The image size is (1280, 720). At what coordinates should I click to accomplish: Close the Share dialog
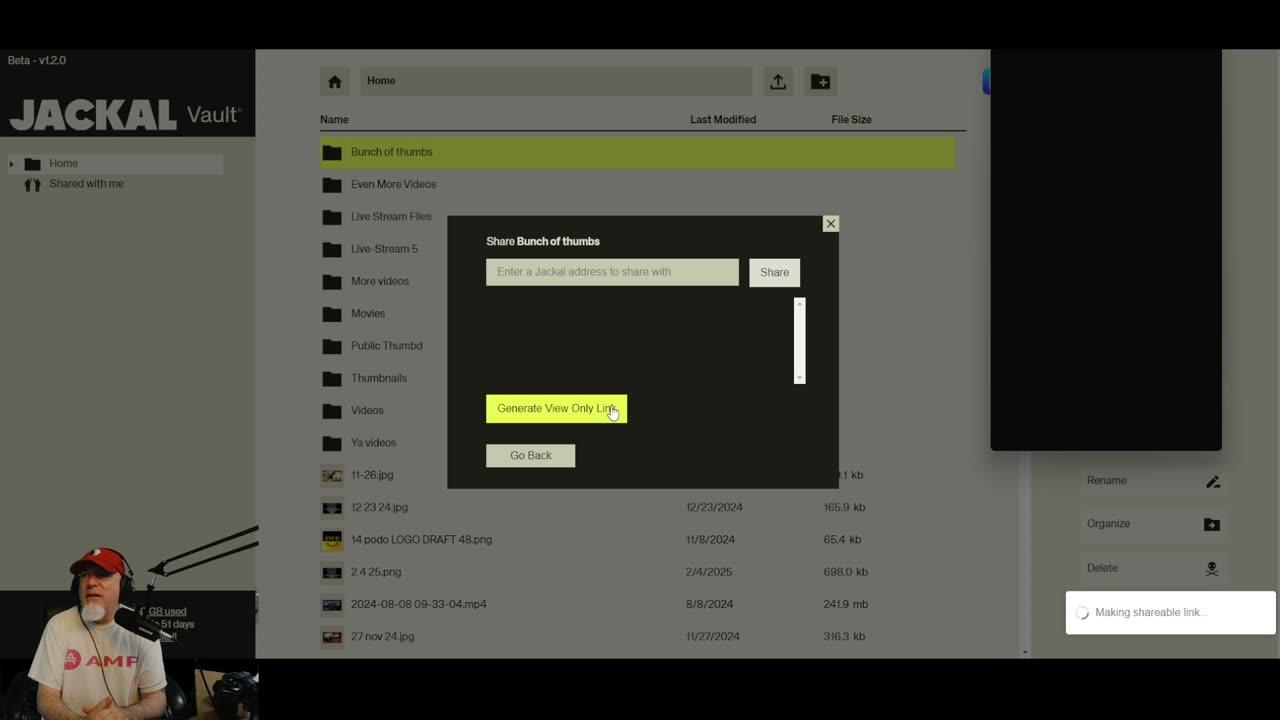pyautogui.click(x=830, y=224)
